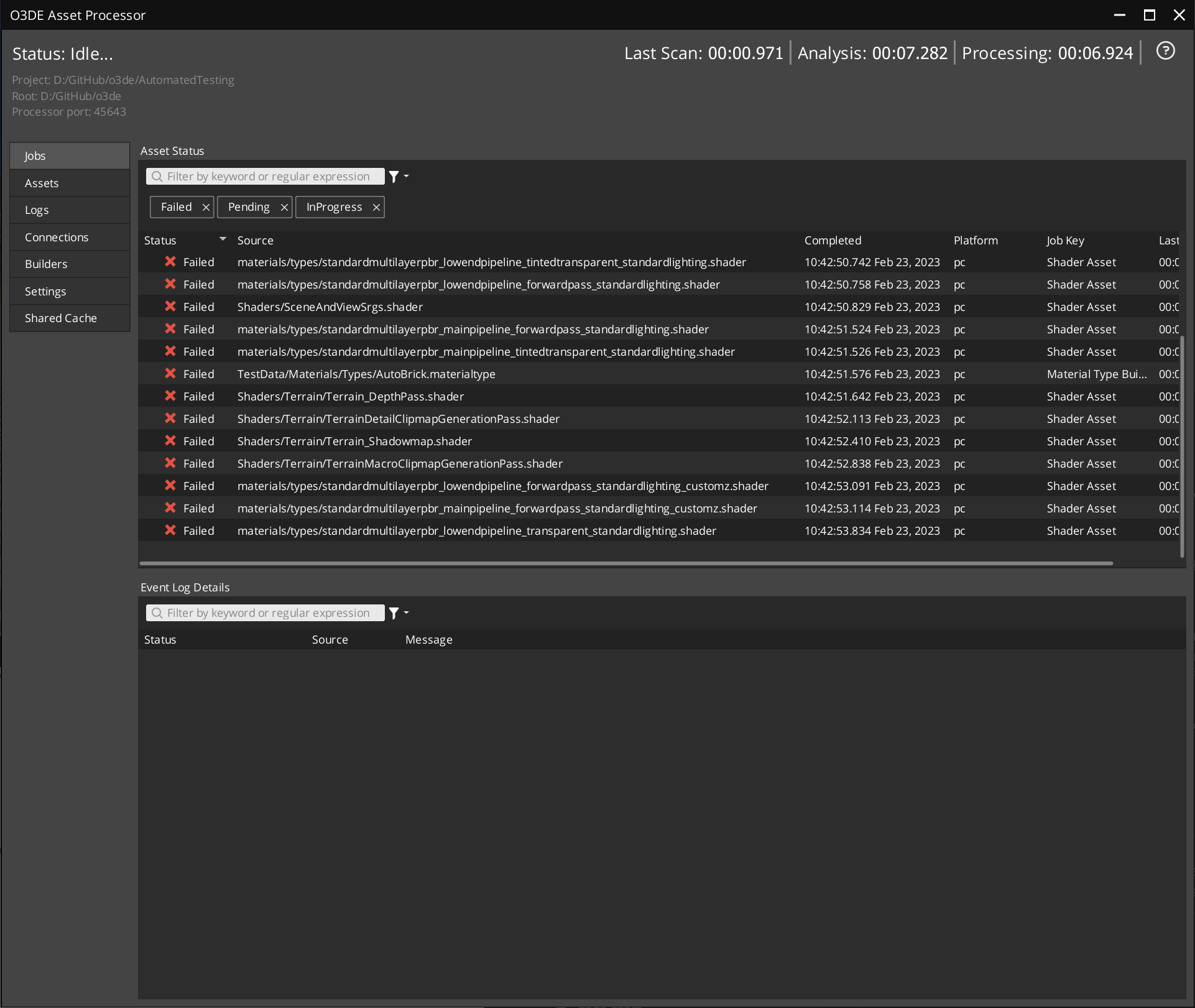Remove the InProgress filter tag
This screenshot has width=1195, height=1008.
point(376,207)
